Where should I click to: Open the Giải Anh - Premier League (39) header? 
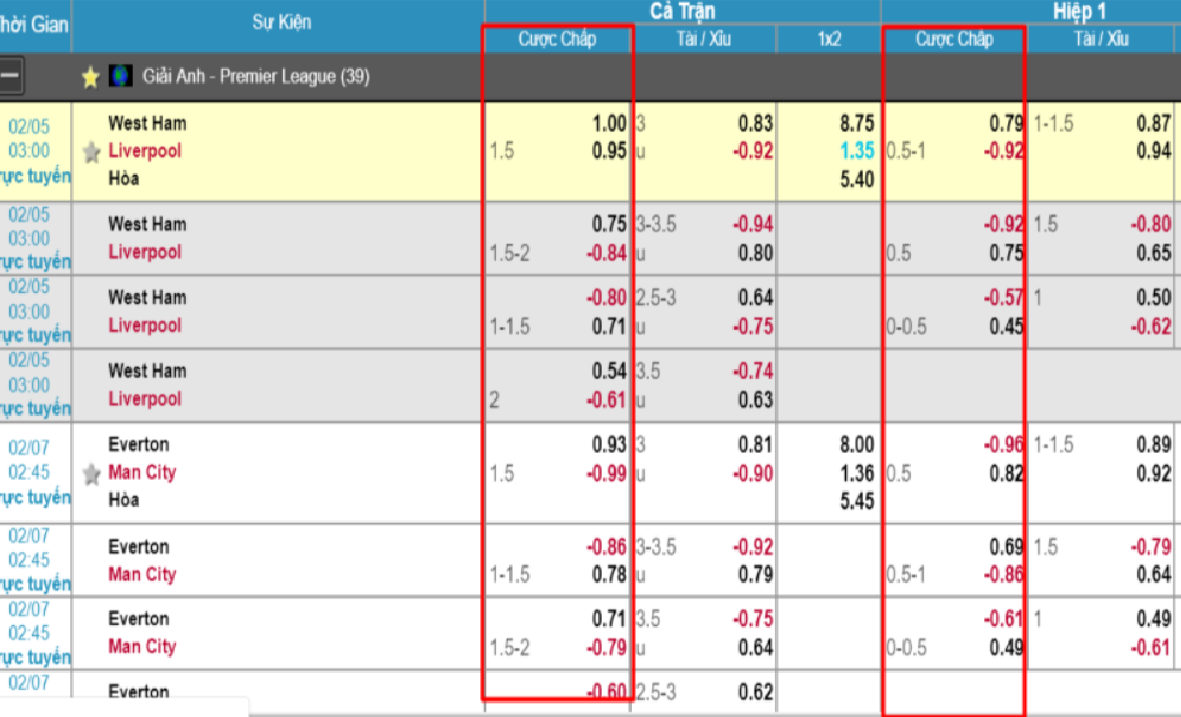(256, 77)
